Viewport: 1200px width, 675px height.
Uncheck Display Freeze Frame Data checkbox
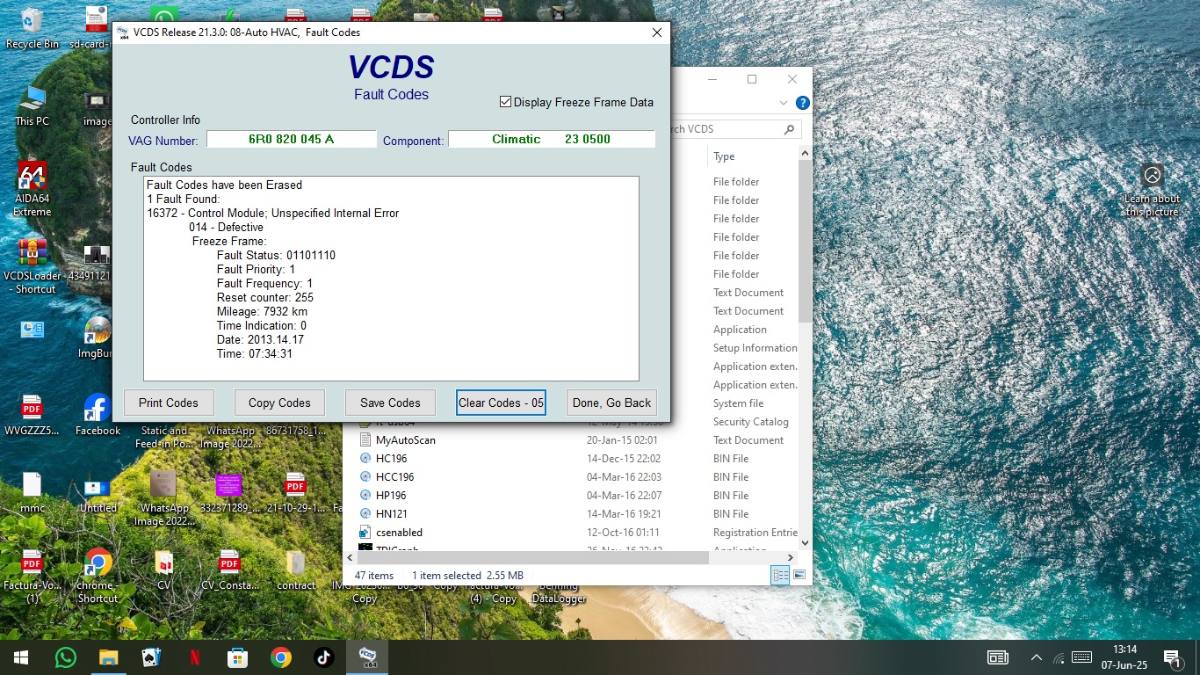tap(505, 102)
